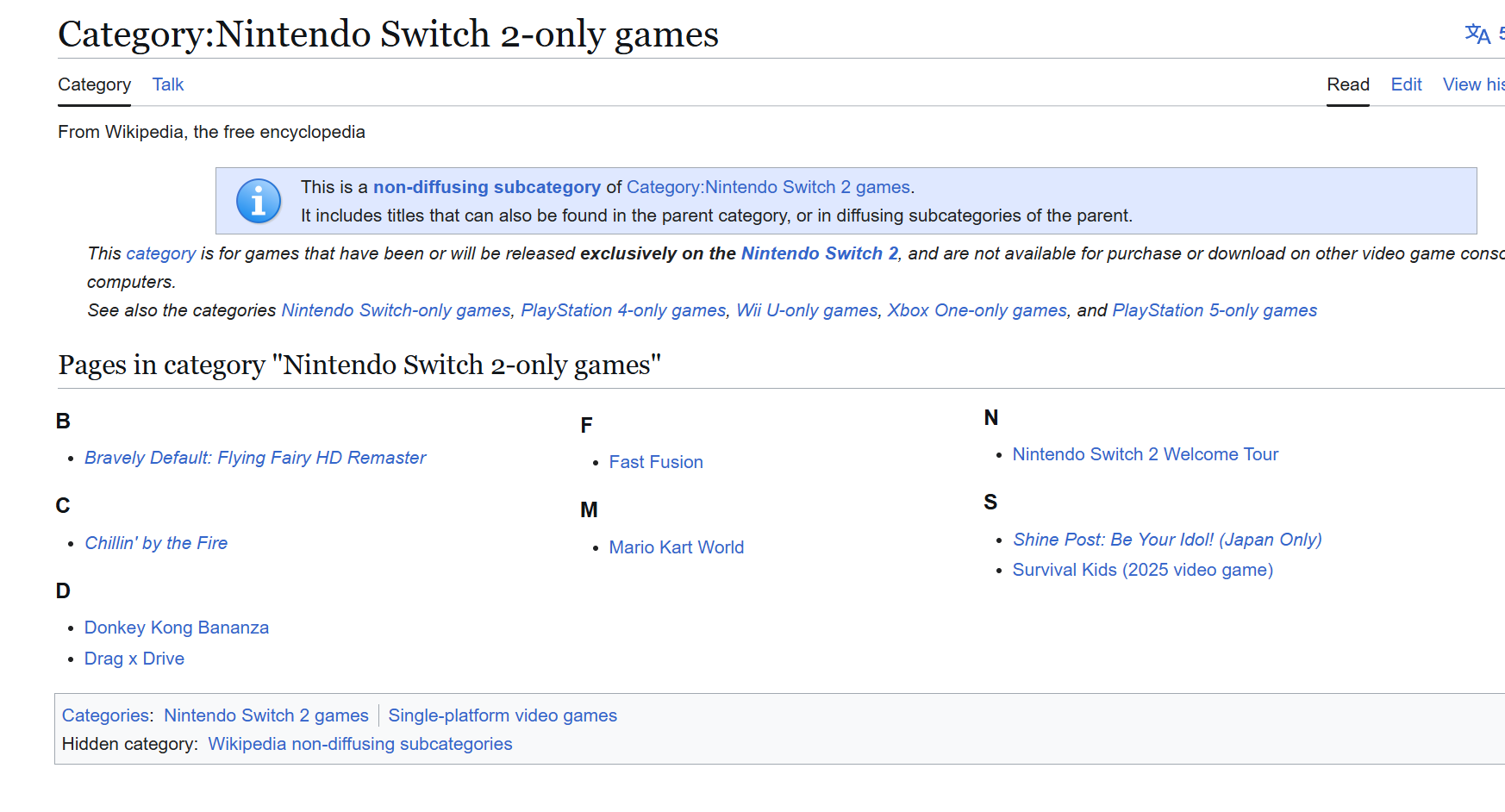Switch to the Category tab
Viewport: 1505px width, 812px height.
coord(94,84)
